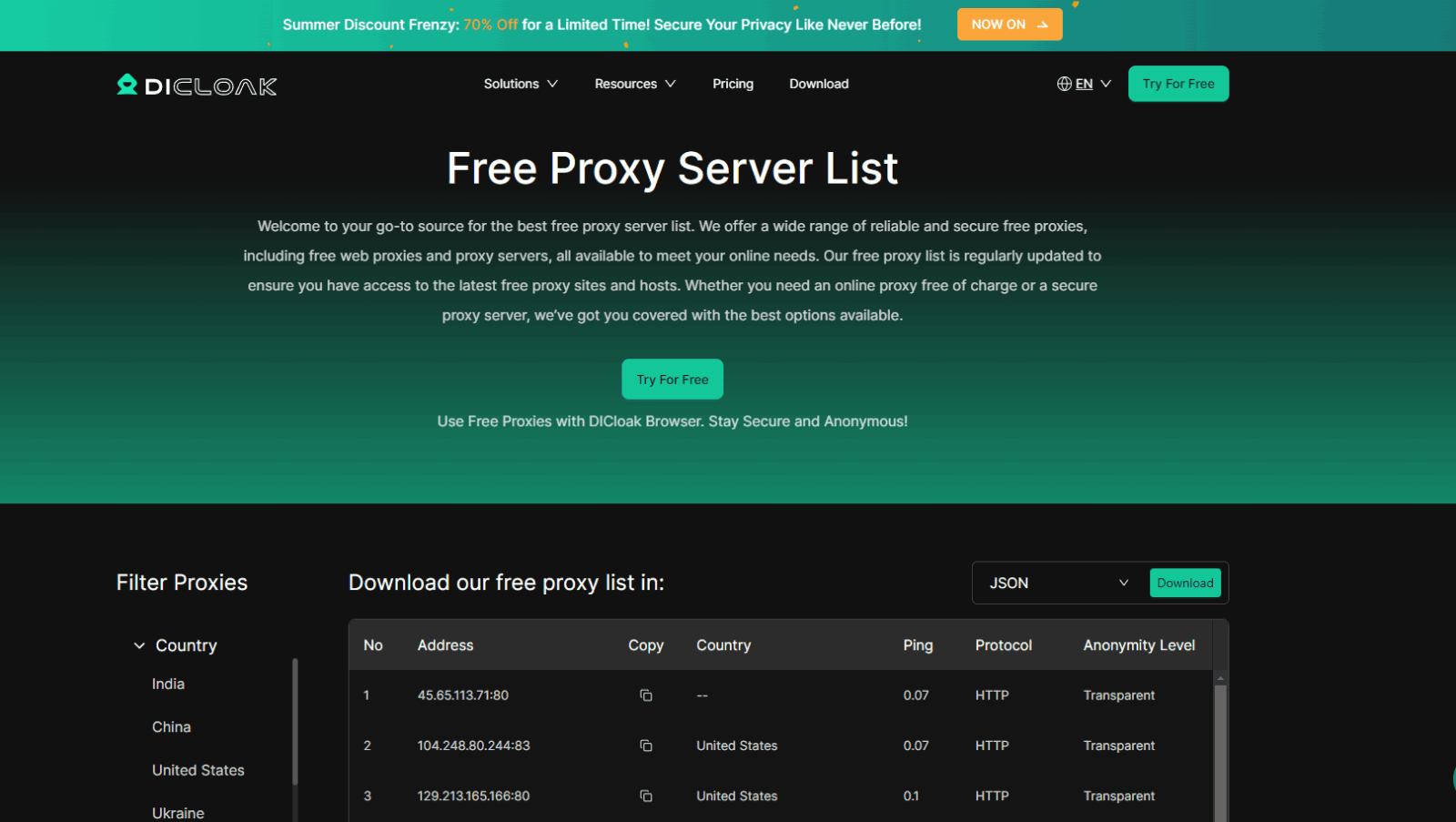Filter proxies by United States

(197, 770)
